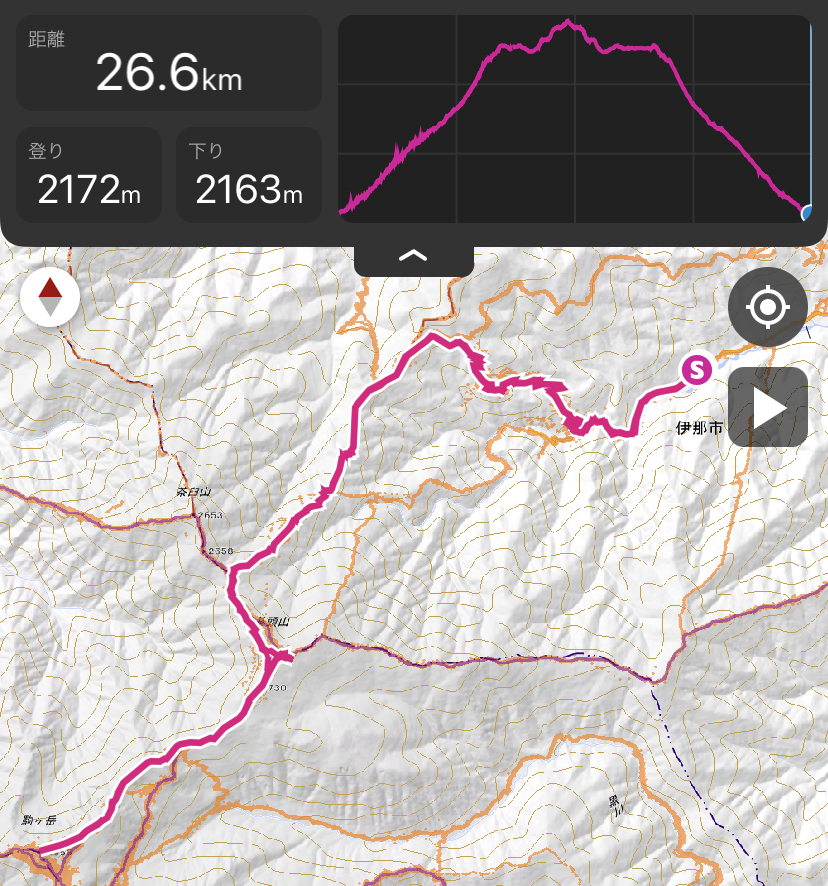
Task: Start route playback with play button
Action: [x=768, y=407]
